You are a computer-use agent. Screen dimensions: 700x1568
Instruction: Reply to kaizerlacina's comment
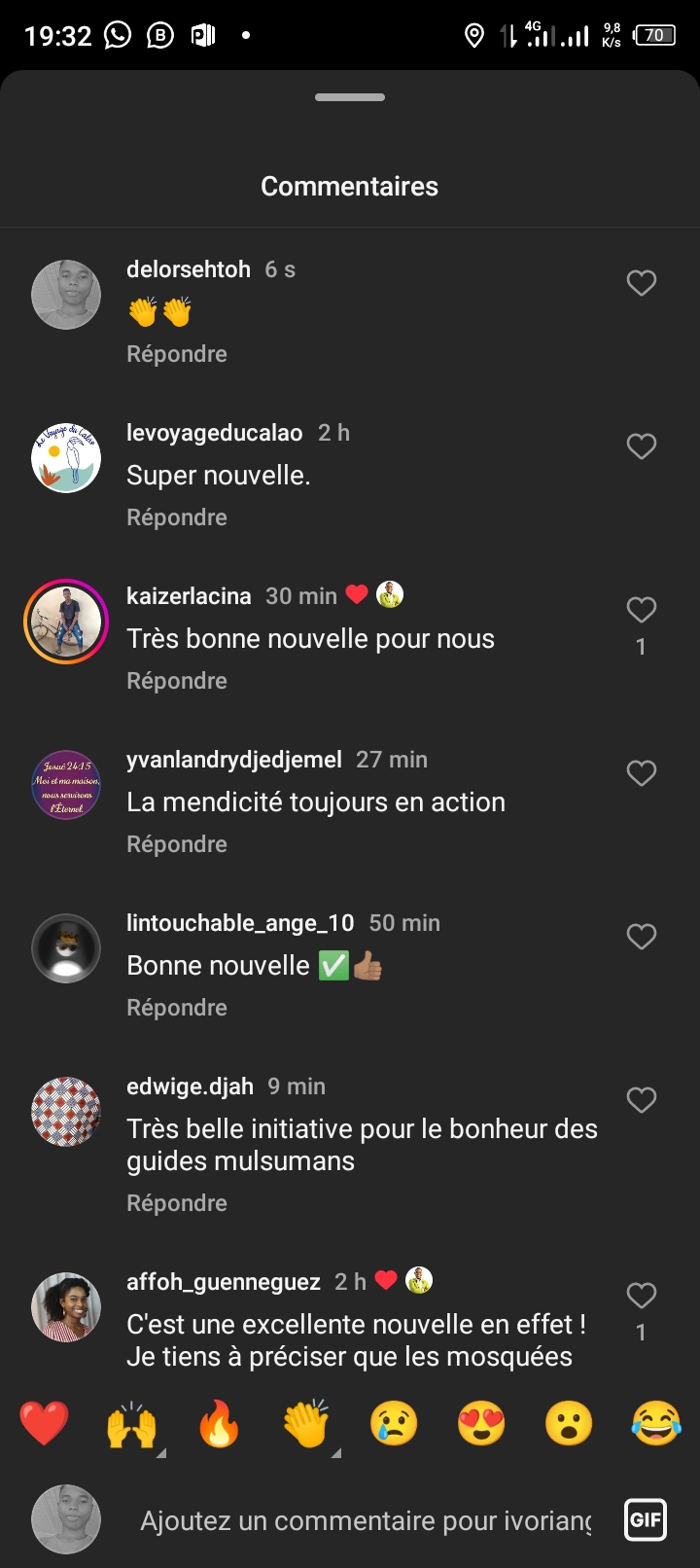(177, 681)
